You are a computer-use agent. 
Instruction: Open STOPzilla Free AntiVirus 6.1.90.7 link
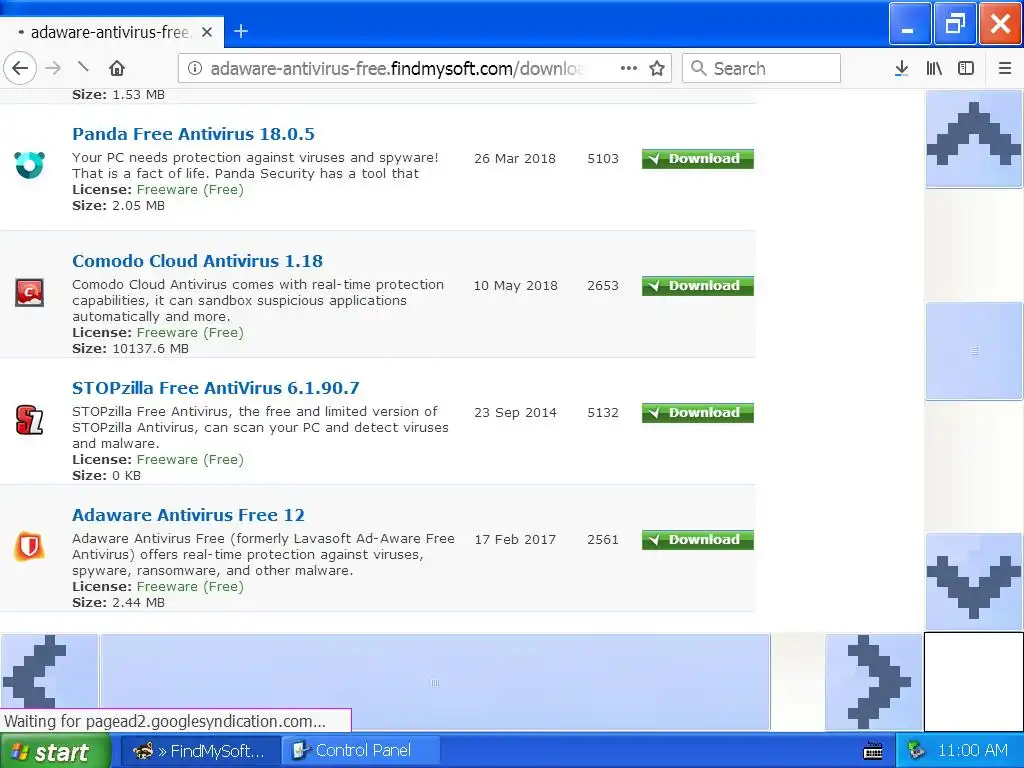tap(216, 388)
